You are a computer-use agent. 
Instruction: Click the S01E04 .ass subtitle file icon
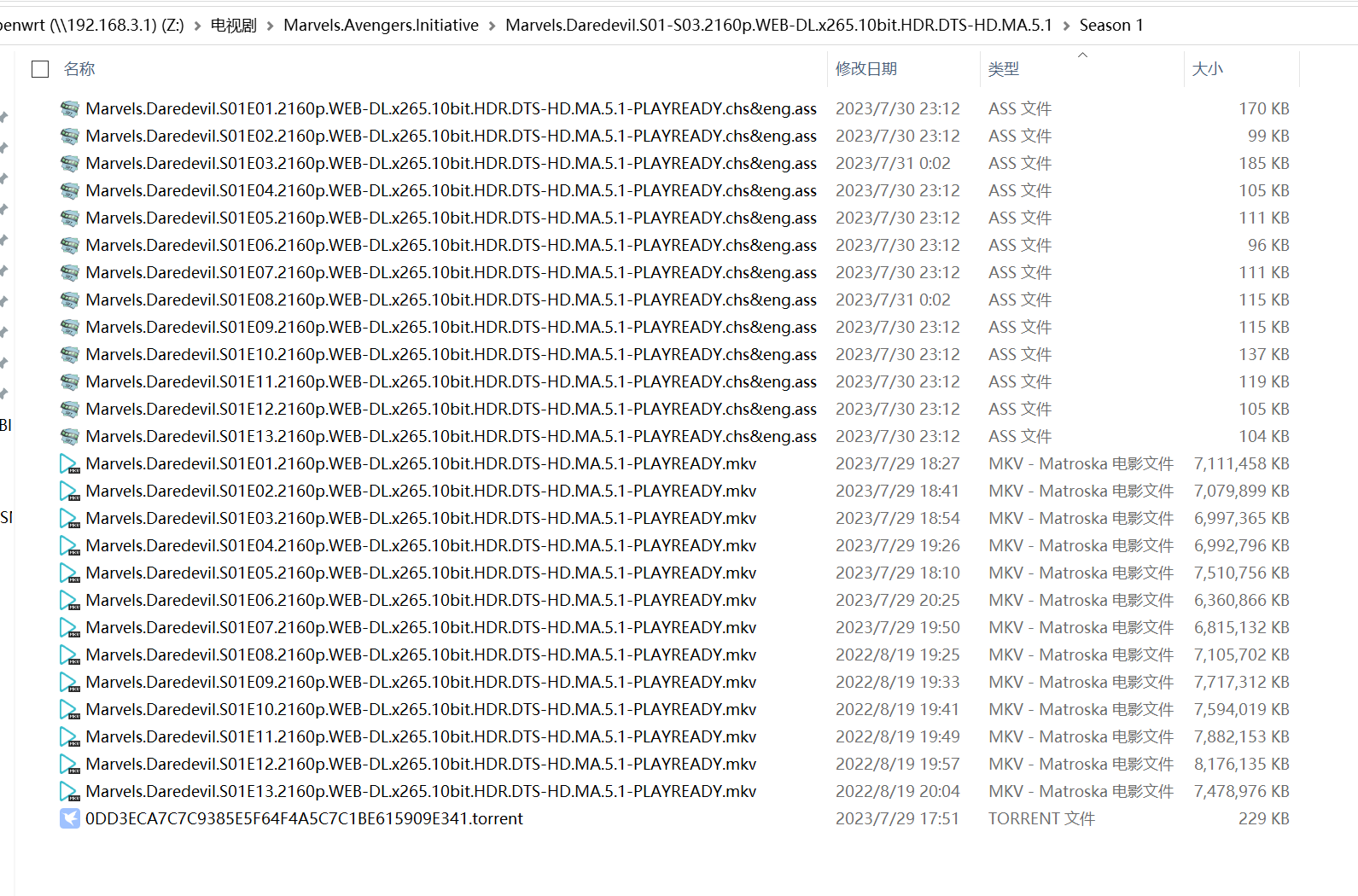coord(70,190)
